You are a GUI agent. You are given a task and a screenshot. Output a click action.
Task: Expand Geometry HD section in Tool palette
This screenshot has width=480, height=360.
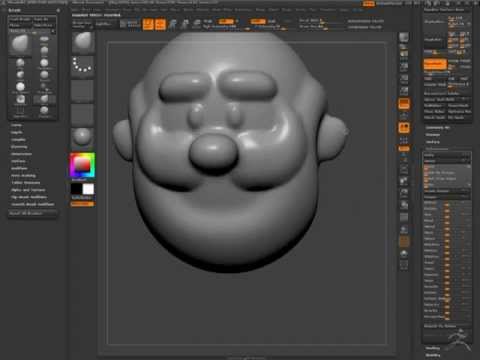click(437, 127)
